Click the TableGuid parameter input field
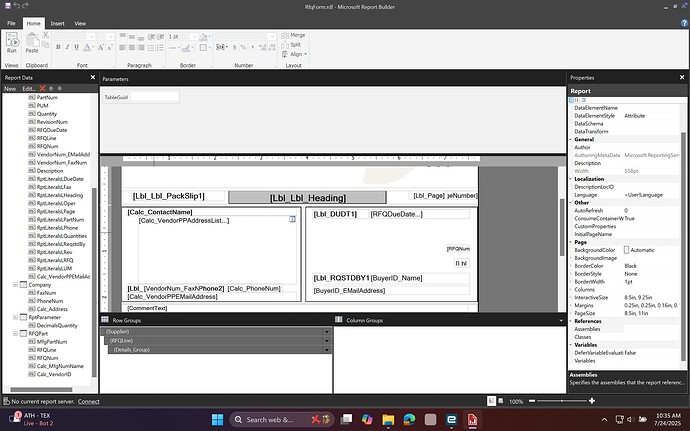This screenshot has height=431, width=690. 154,97
